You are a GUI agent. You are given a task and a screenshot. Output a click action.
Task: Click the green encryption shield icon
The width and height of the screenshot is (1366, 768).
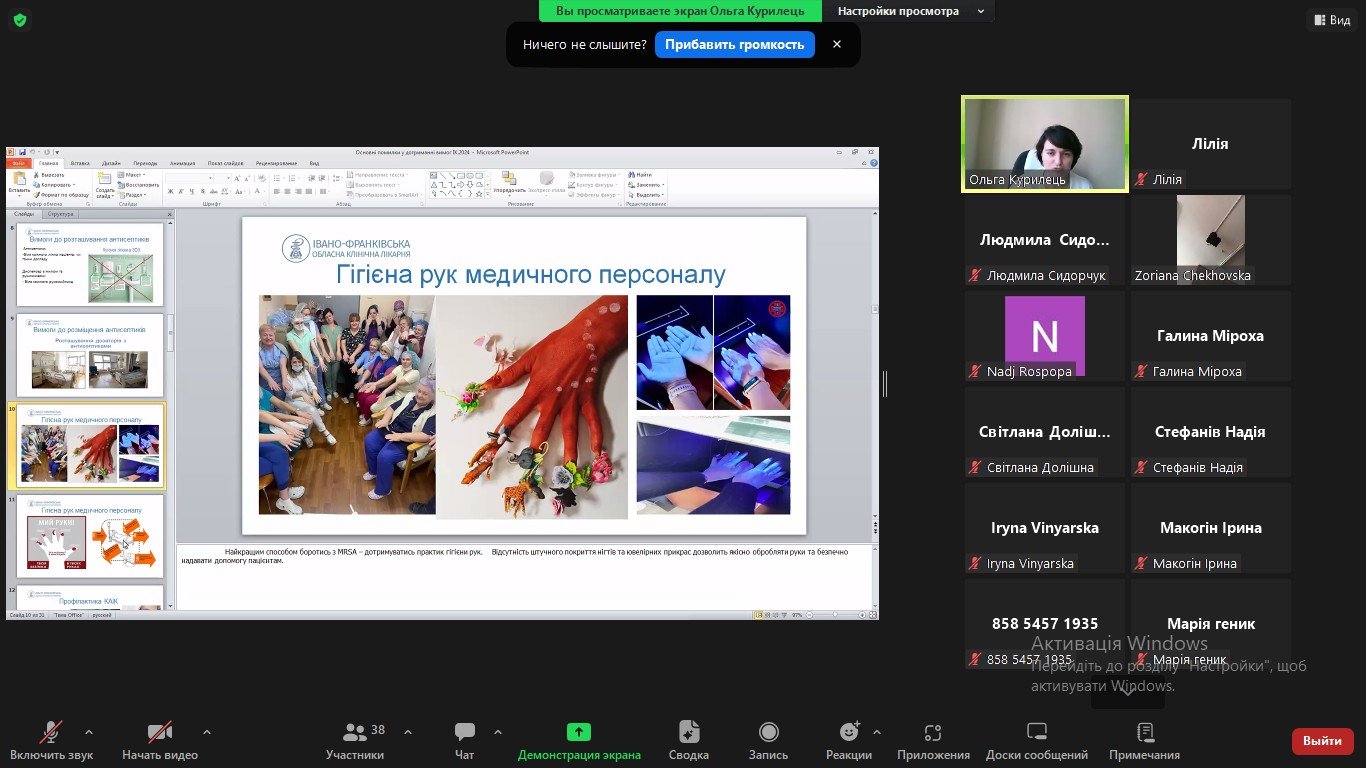(20, 20)
